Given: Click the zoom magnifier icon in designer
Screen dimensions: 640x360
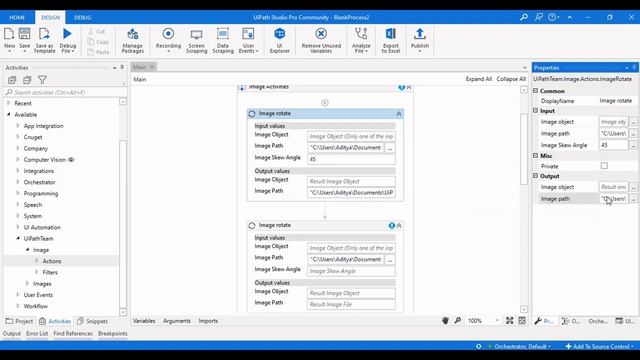Looking at the screenshot, I should (x=458, y=321).
